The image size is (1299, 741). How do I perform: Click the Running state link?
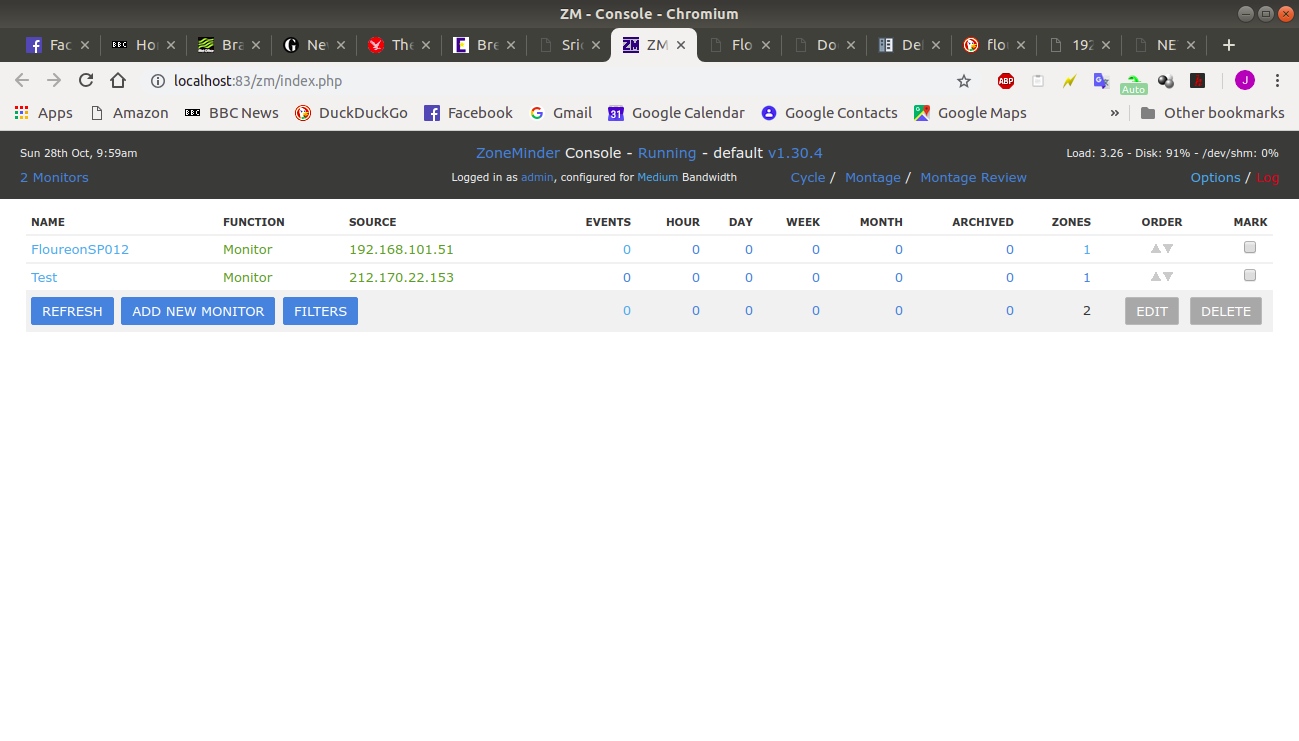point(667,153)
